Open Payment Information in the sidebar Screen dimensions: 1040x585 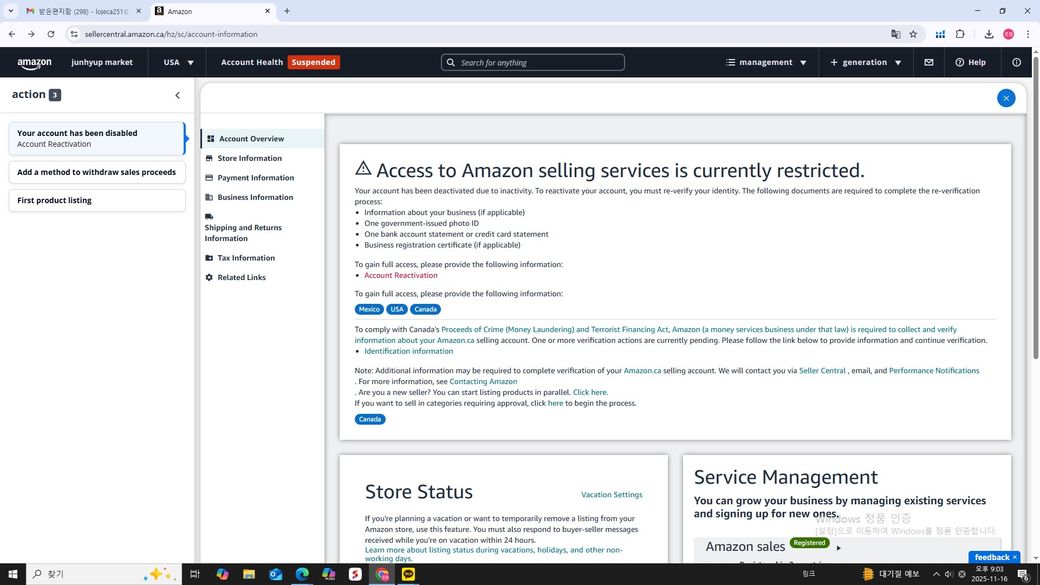[255, 178]
